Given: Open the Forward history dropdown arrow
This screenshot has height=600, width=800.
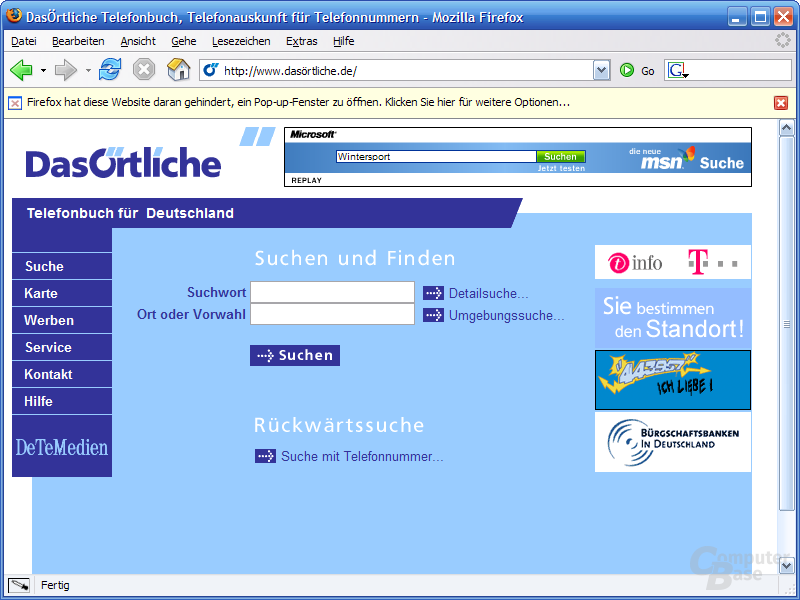Looking at the screenshot, I should pyautogui.click(x=88, y=70).
